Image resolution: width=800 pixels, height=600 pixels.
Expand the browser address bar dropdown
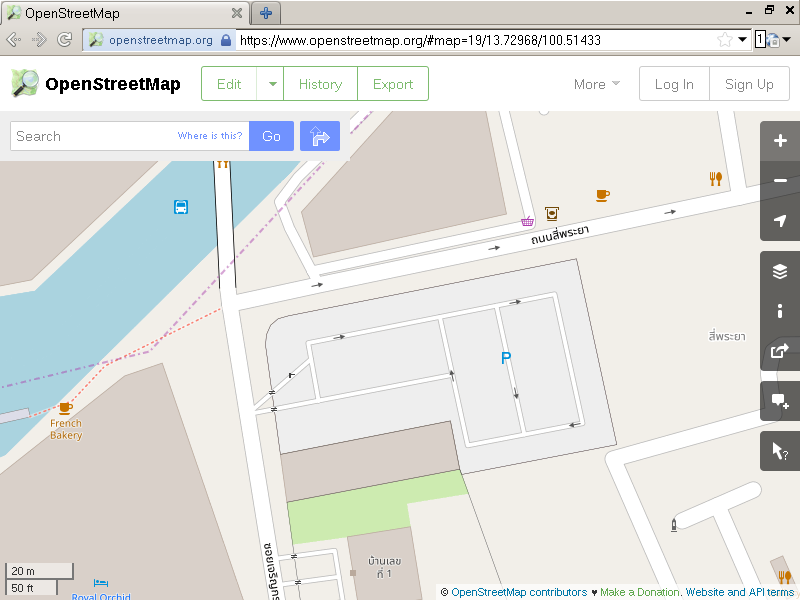[x=743, y=40]
